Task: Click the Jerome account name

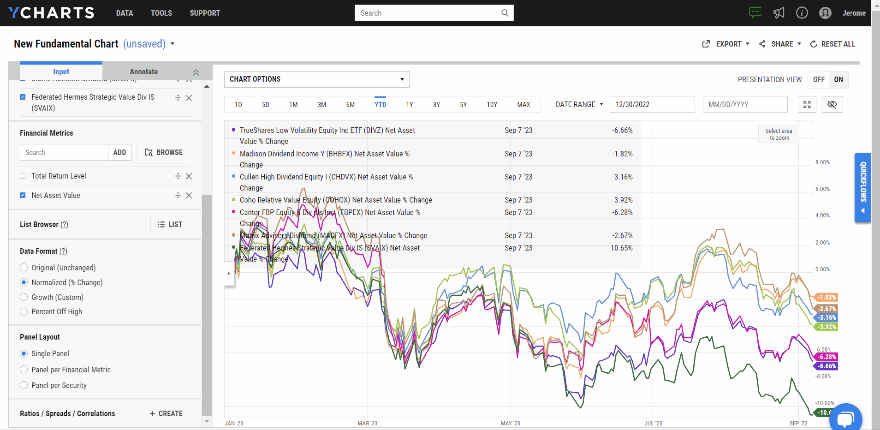Action: 854,13
